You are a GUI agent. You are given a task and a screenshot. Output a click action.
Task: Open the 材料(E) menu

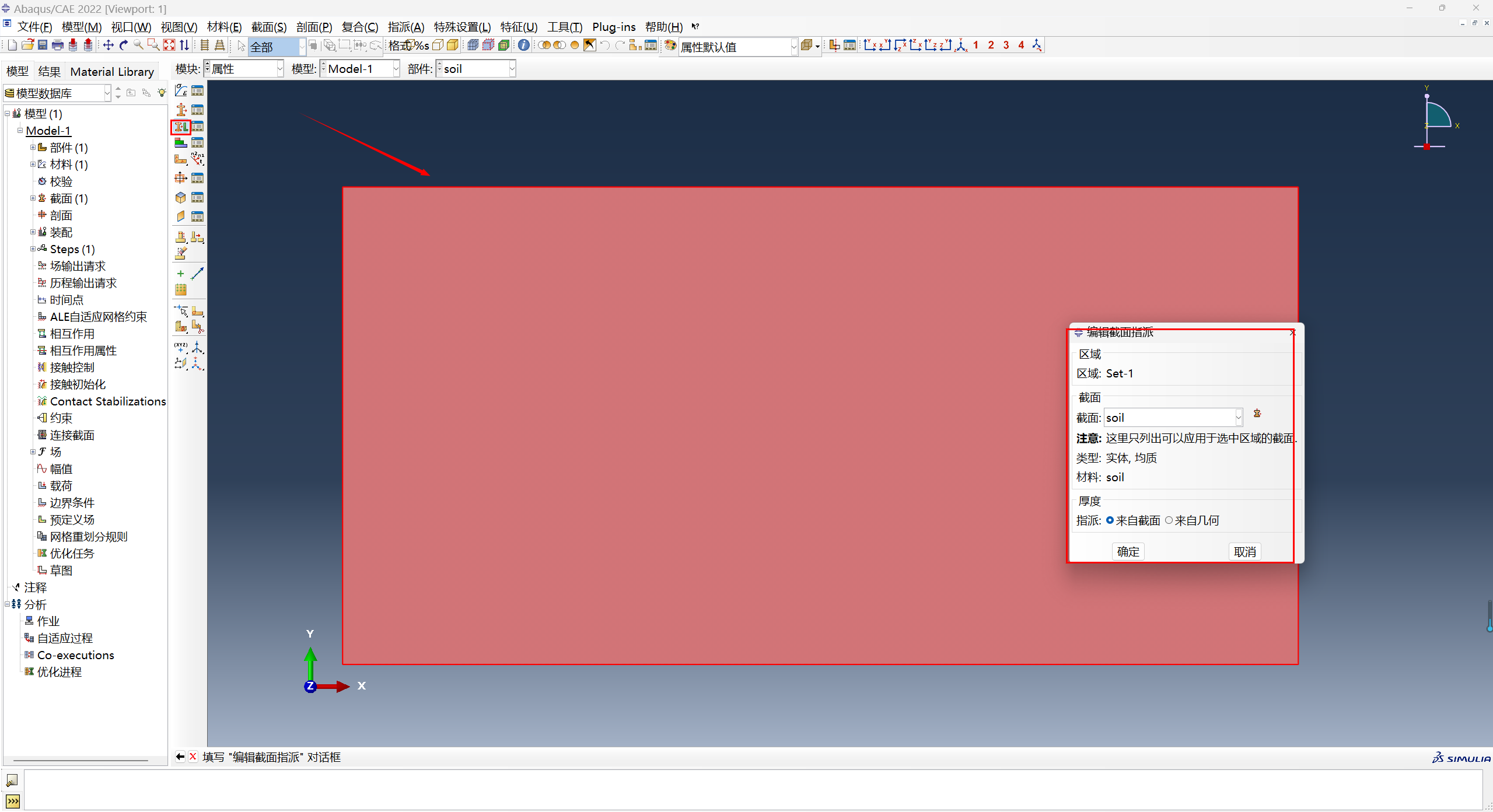[x=224, y=27]
